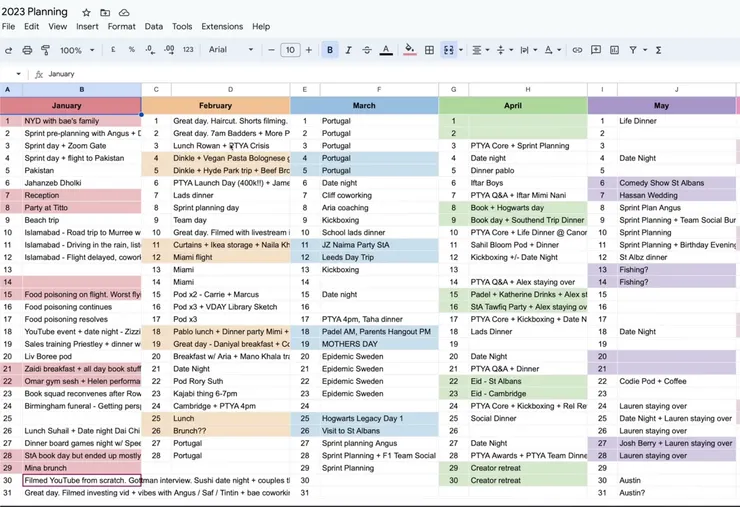Click the January header cell
The width and height of the screenshot is (740, 507).
[x=71, y=105]
